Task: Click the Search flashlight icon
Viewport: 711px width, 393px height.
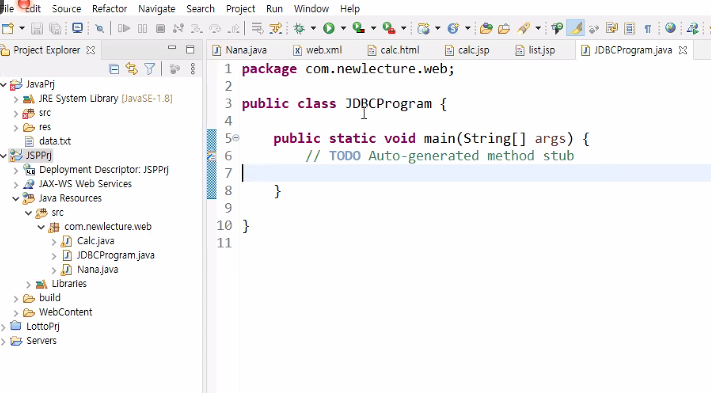Action: coord(524,29)
